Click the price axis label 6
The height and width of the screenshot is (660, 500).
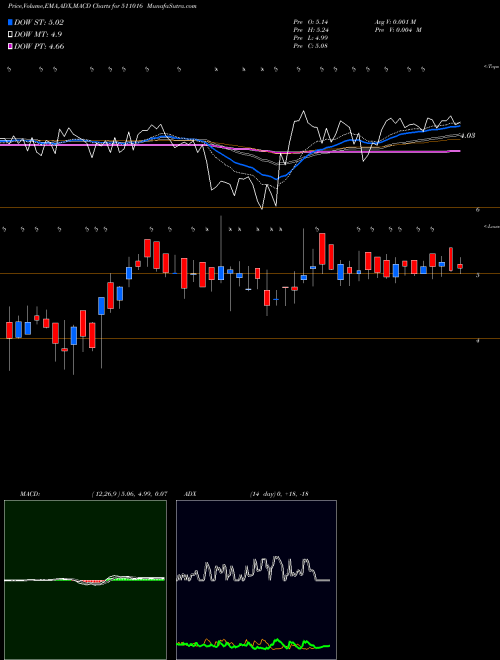coord(478,210)
